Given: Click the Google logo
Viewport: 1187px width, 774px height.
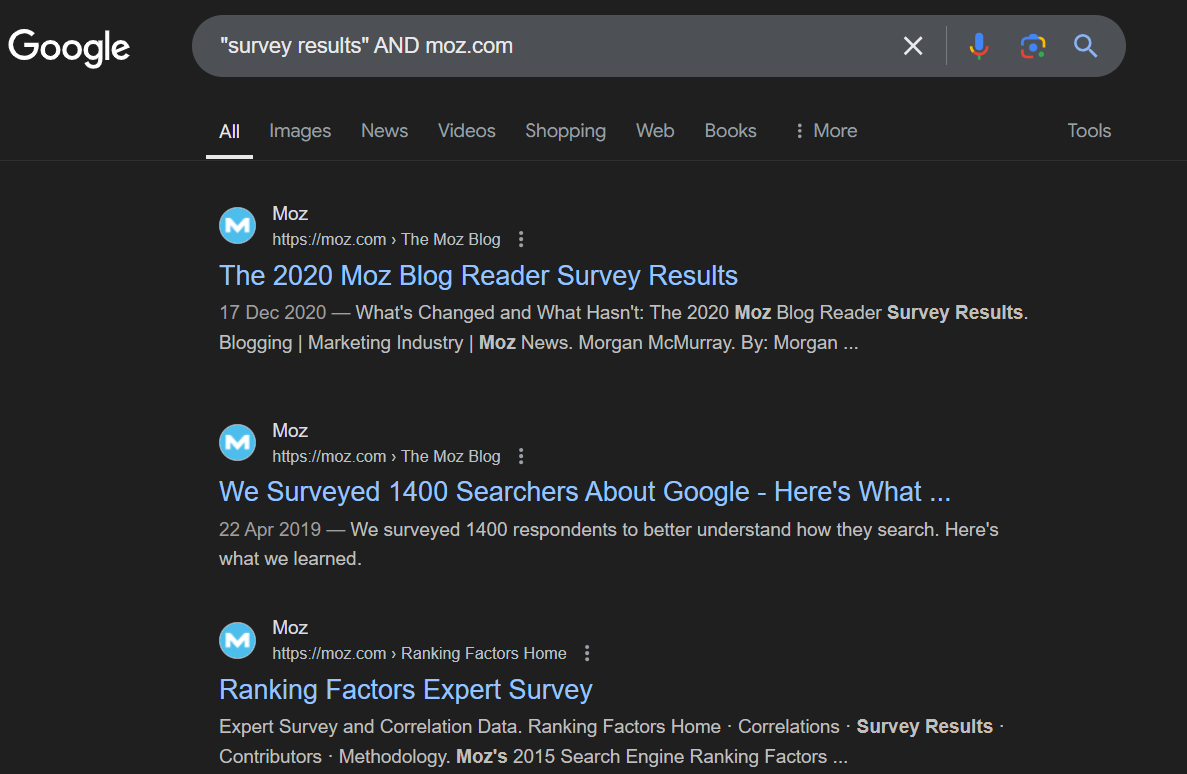Looking at the screenshot, I should pos(69,48).
